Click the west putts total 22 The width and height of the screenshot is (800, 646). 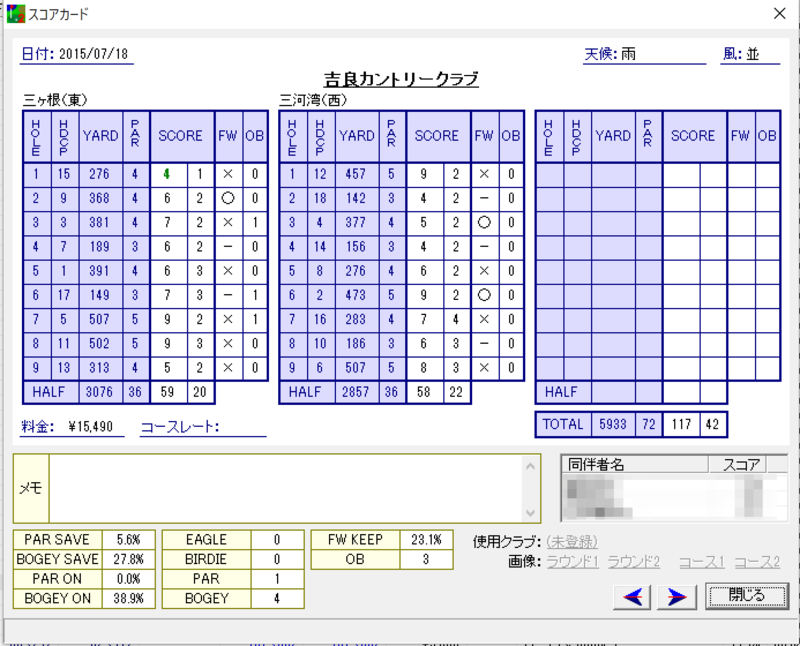click(x=457, y=392)
